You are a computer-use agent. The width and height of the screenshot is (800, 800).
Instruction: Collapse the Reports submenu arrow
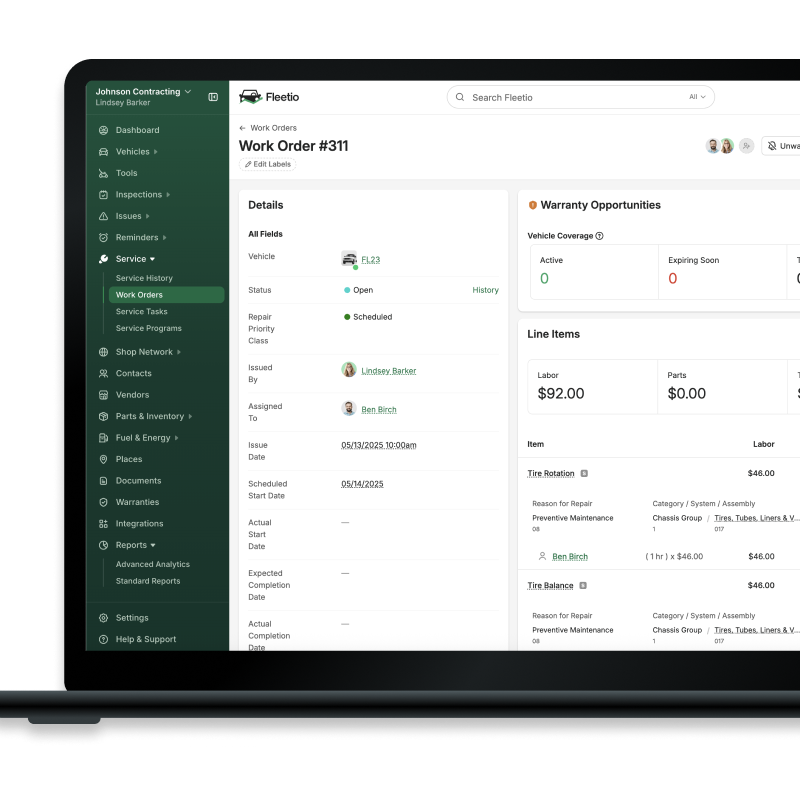click(x=153, y=545)
